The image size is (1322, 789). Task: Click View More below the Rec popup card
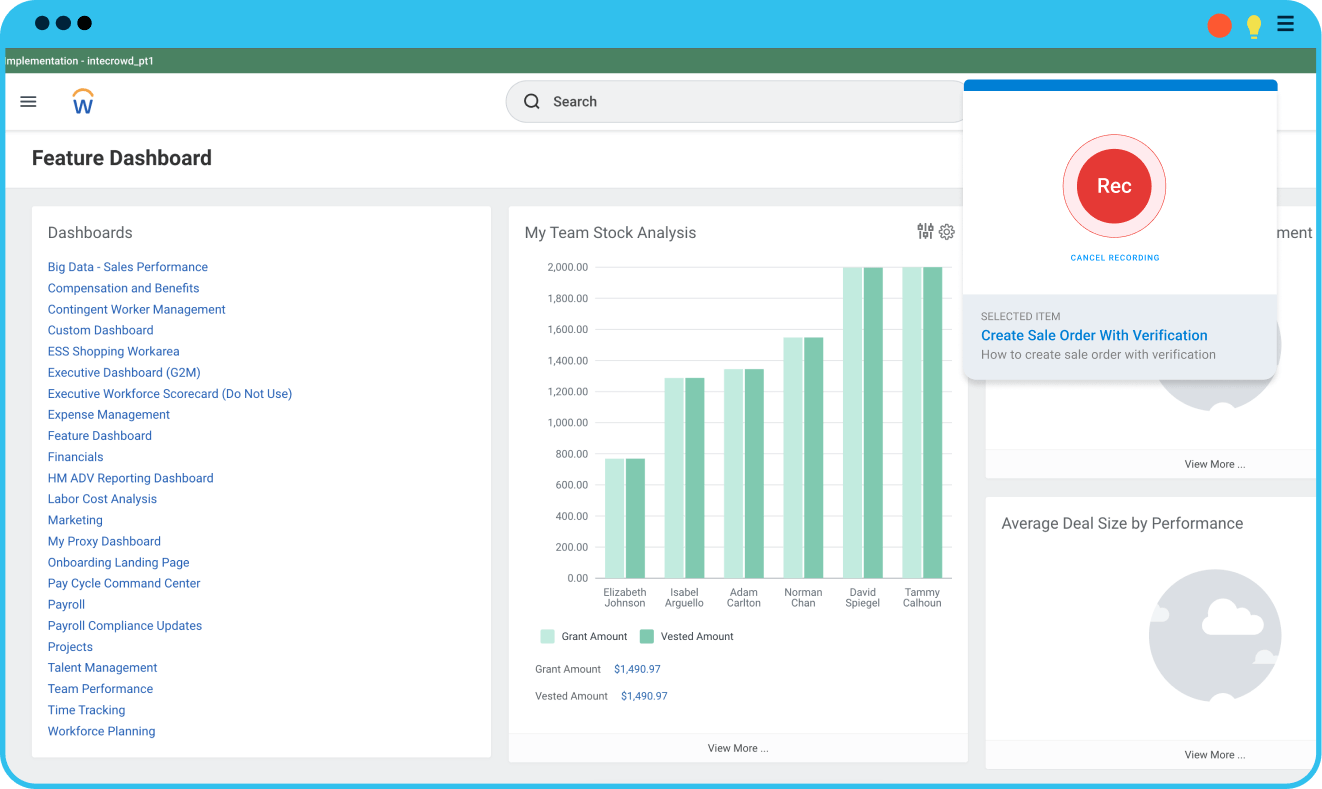pos(1215,464)
